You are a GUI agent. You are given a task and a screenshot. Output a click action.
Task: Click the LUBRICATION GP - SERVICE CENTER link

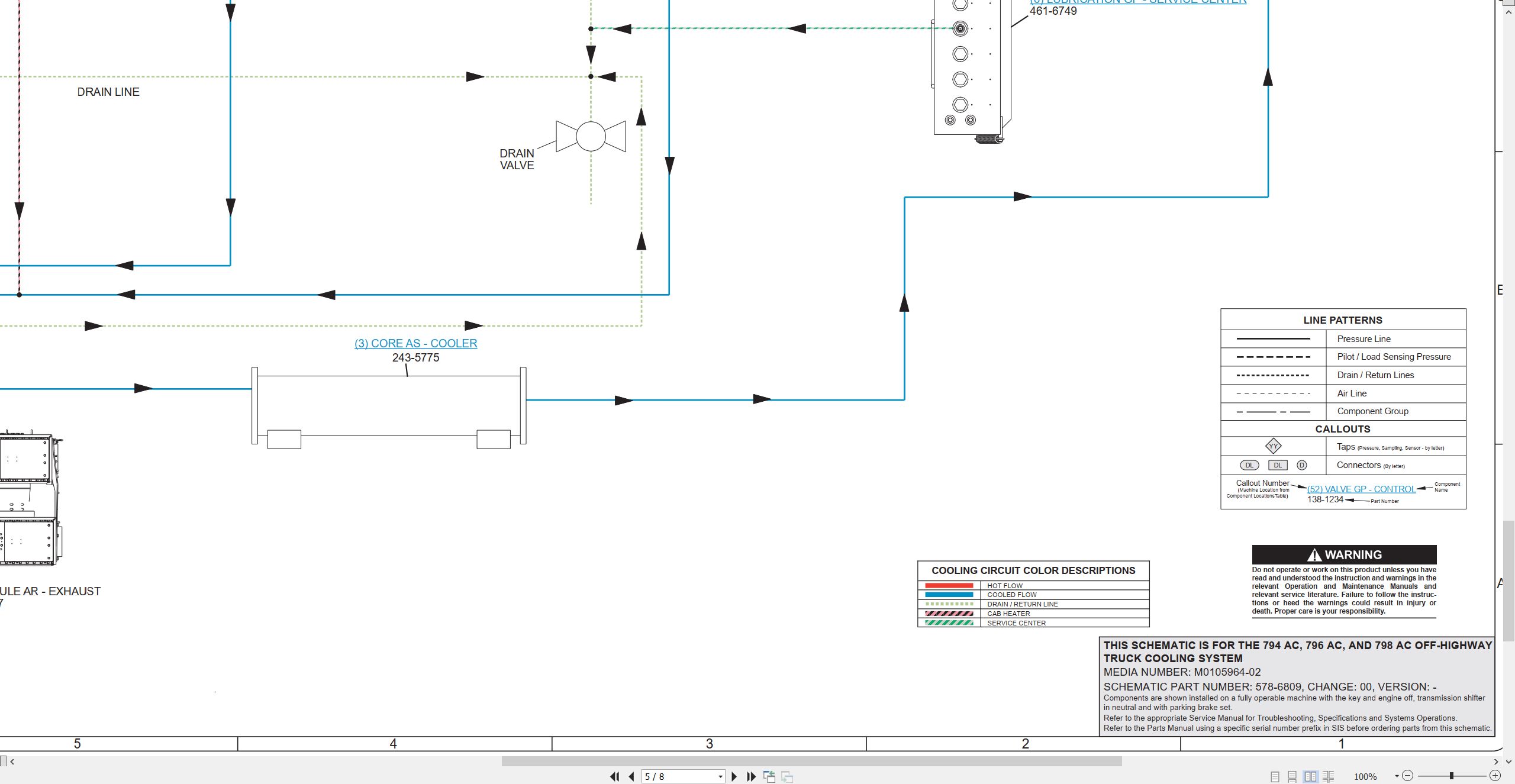click(1138, 2)
